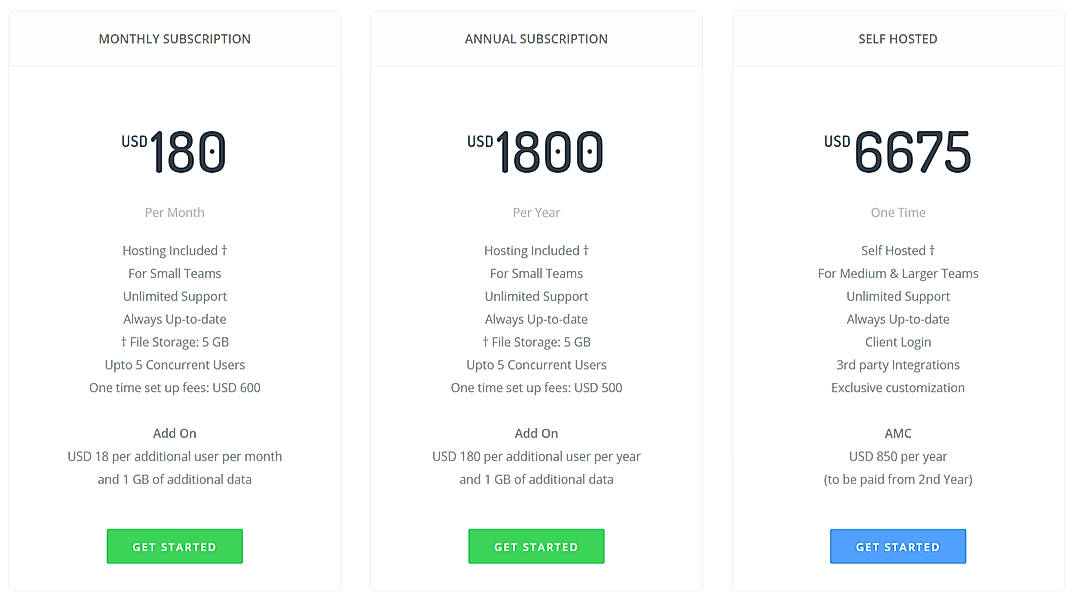The width and height of the screenshot is (1070, 599).
Task: Click the Per Month label
Action: click(x=174, y=212)
